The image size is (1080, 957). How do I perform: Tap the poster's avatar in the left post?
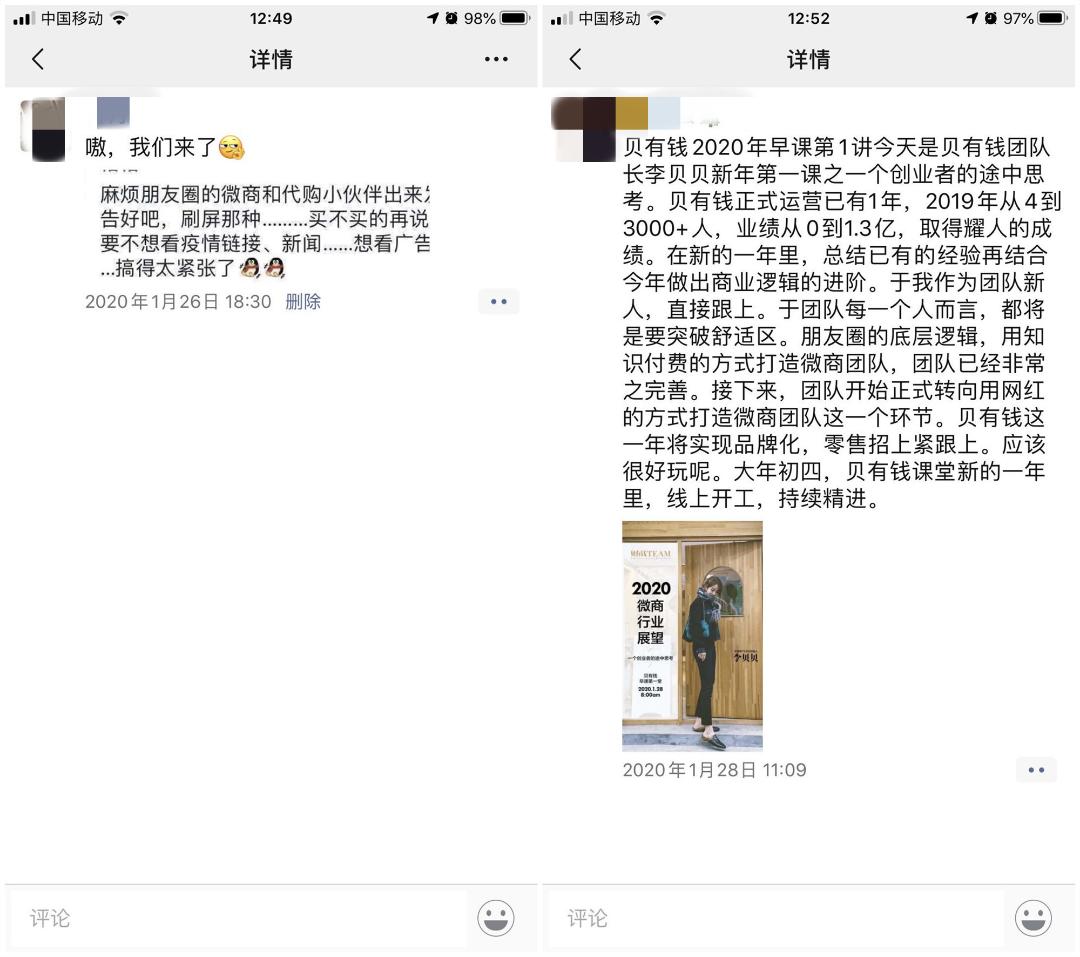click(43, 130)
